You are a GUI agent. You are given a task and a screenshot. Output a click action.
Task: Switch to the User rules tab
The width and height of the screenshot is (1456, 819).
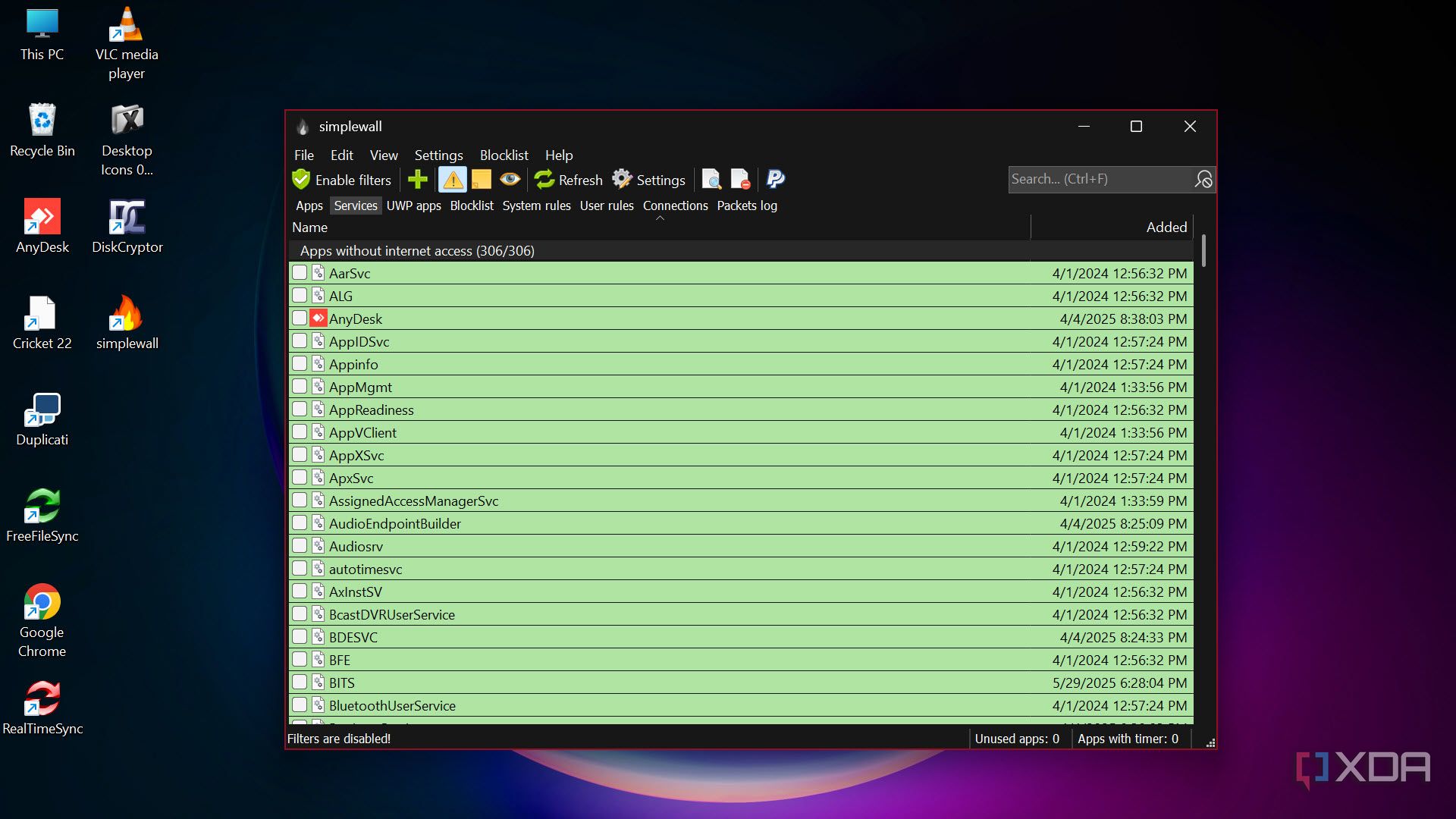point(607,206)
